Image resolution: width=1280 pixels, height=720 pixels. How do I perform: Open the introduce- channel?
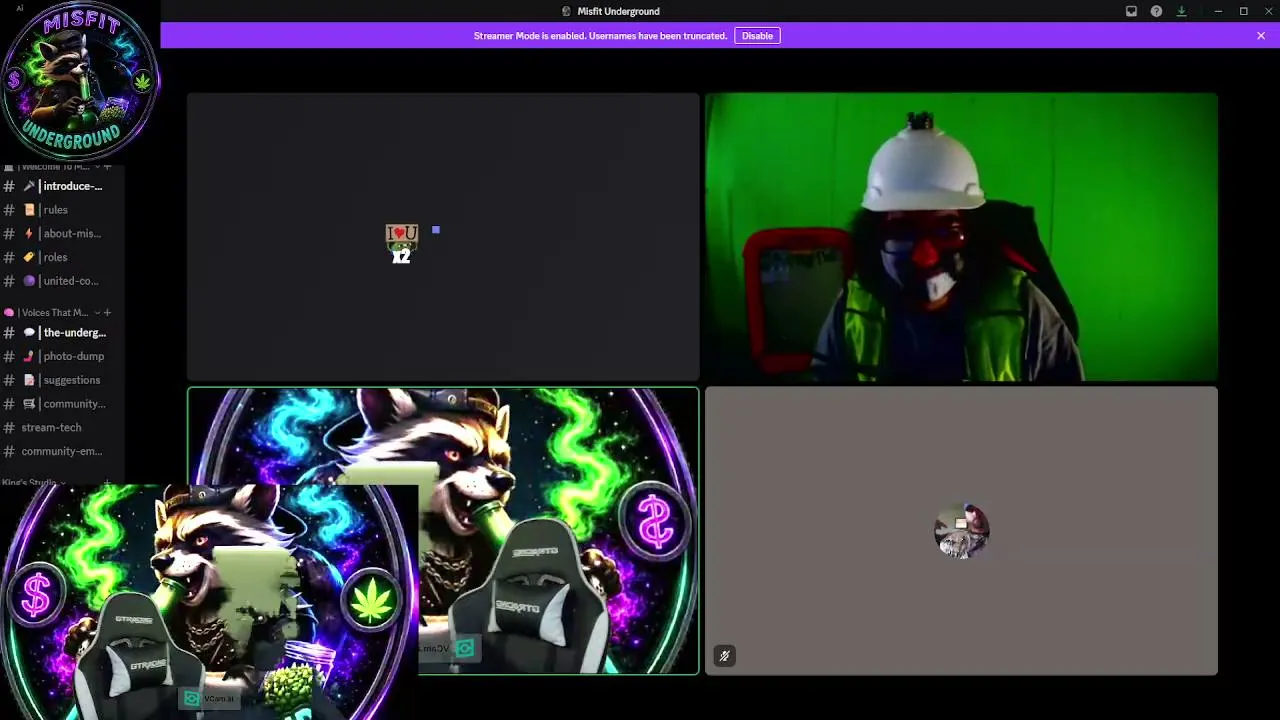pos(62,186)
